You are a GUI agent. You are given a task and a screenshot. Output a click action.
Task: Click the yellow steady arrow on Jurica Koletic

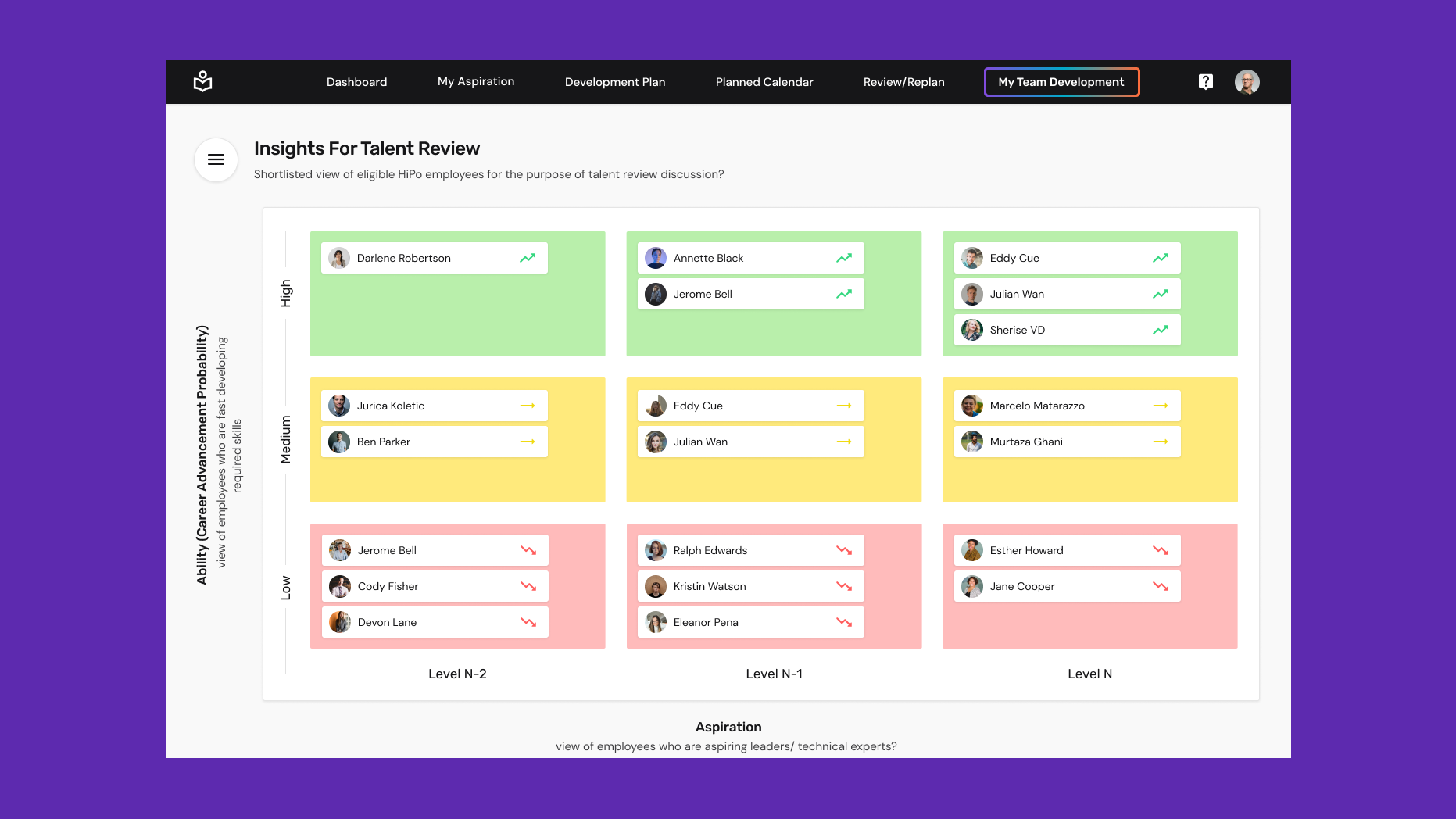[x=528, y=405]
